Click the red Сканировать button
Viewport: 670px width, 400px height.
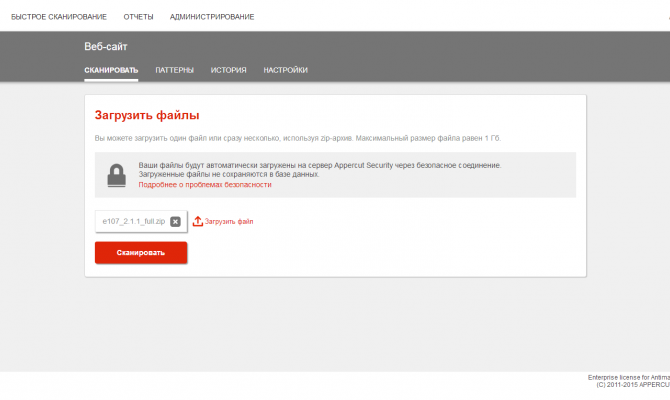pyautogui.click(x=141, y=253)
